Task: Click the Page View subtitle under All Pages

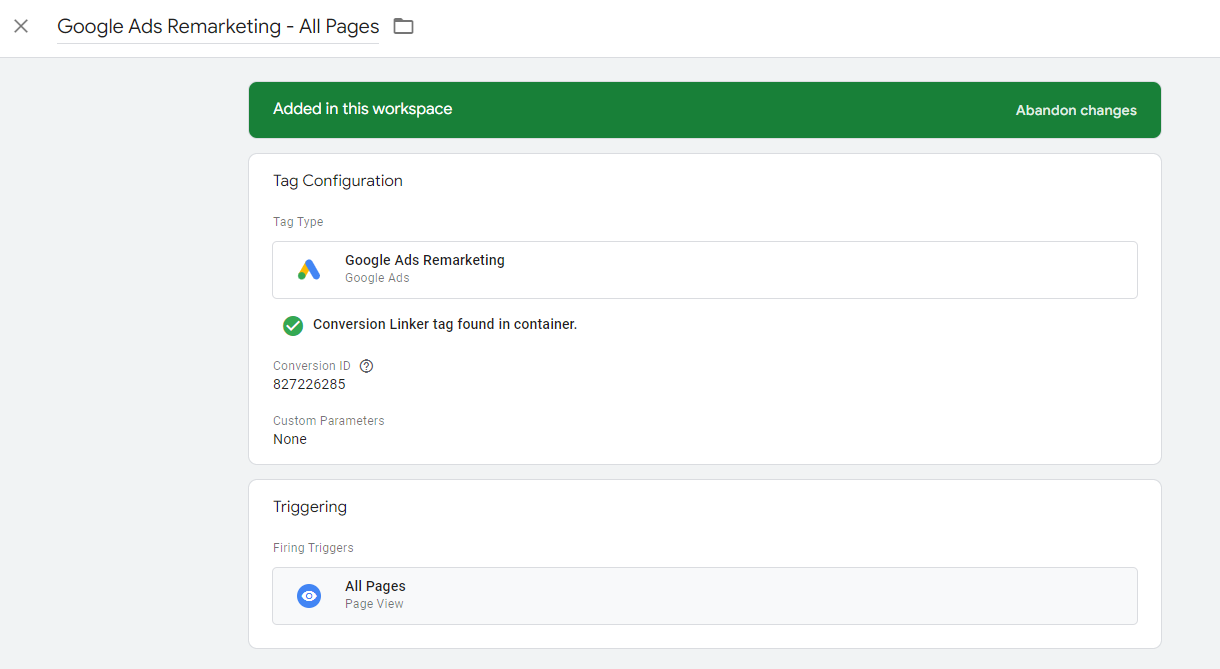Action: coord(374,604)
